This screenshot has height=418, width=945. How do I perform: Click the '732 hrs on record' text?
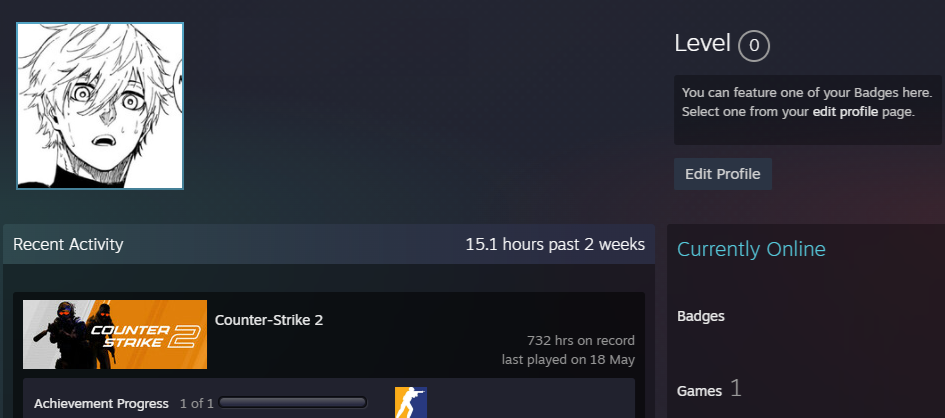[x=581, y=341]
